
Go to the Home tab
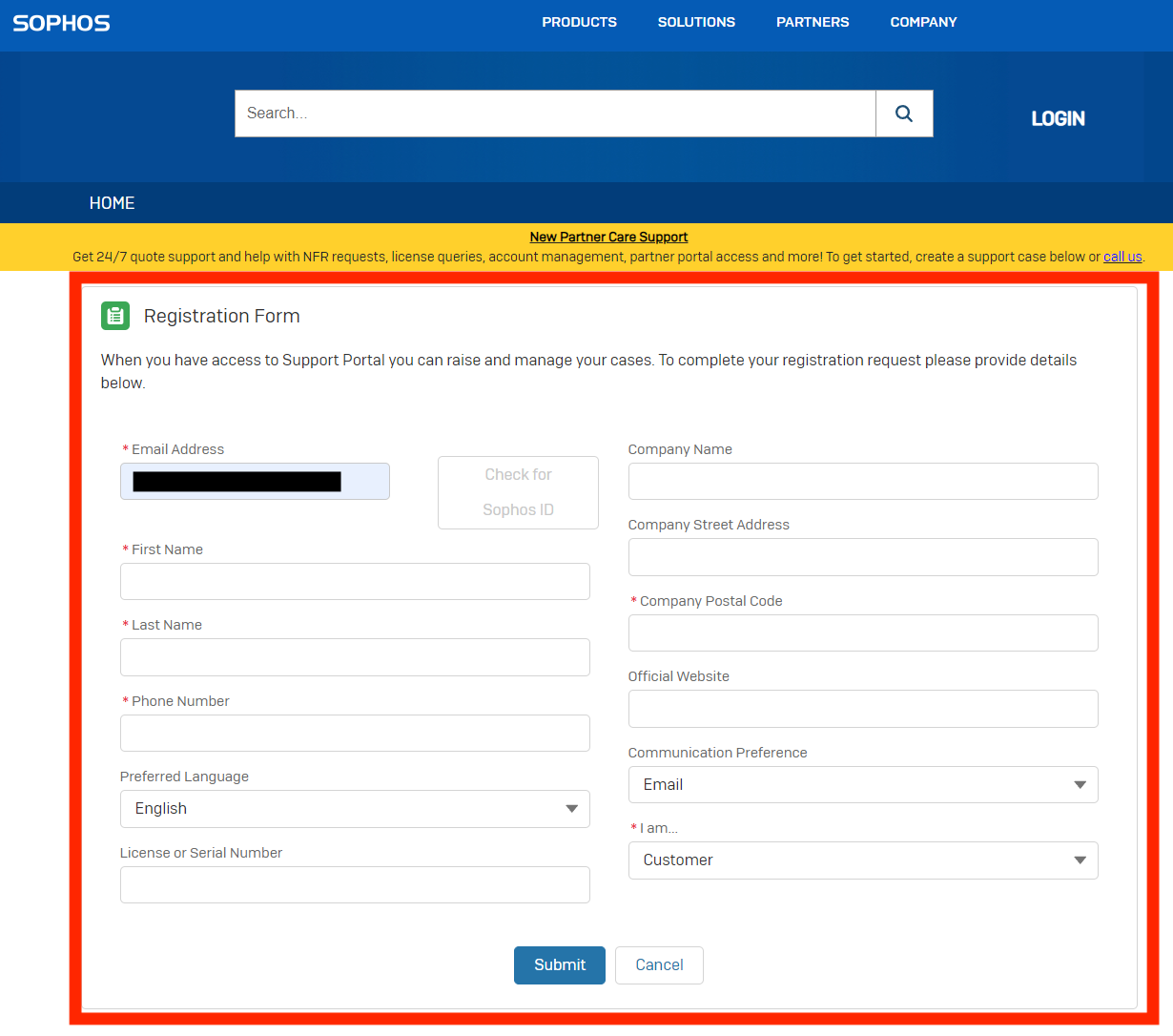tap(112, 203)
